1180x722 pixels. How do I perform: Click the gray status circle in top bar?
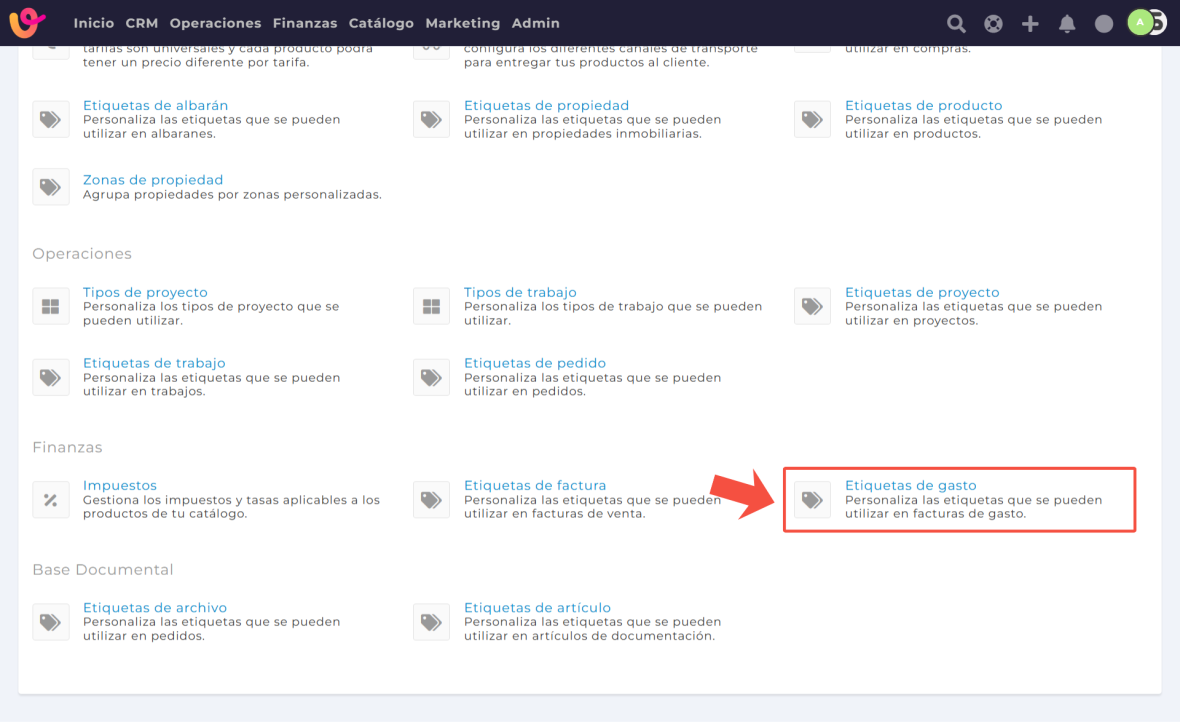(x=1104, y=24)
